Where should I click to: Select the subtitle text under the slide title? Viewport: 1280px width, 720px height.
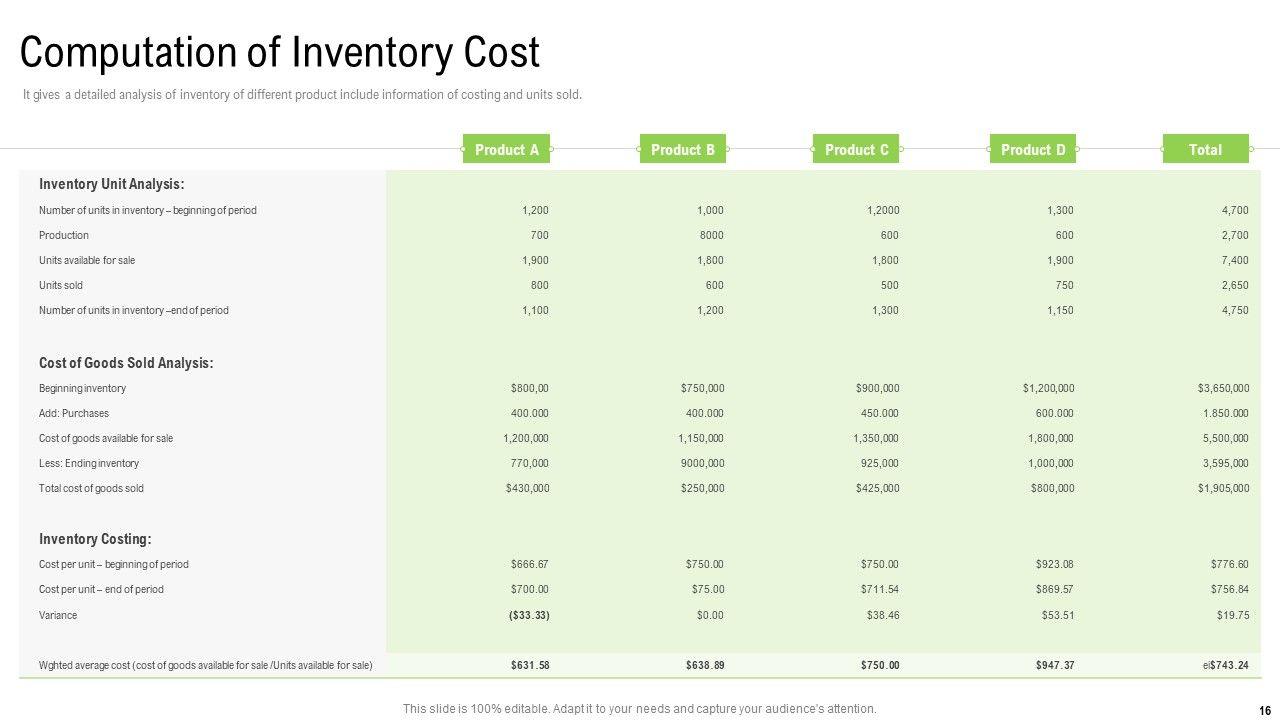[x=302, y=95]
